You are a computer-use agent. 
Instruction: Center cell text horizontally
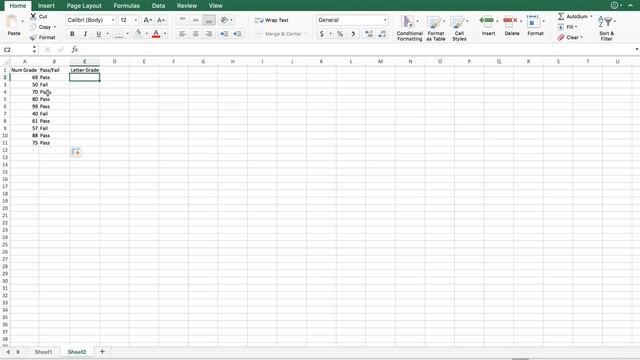click(196, 34)
